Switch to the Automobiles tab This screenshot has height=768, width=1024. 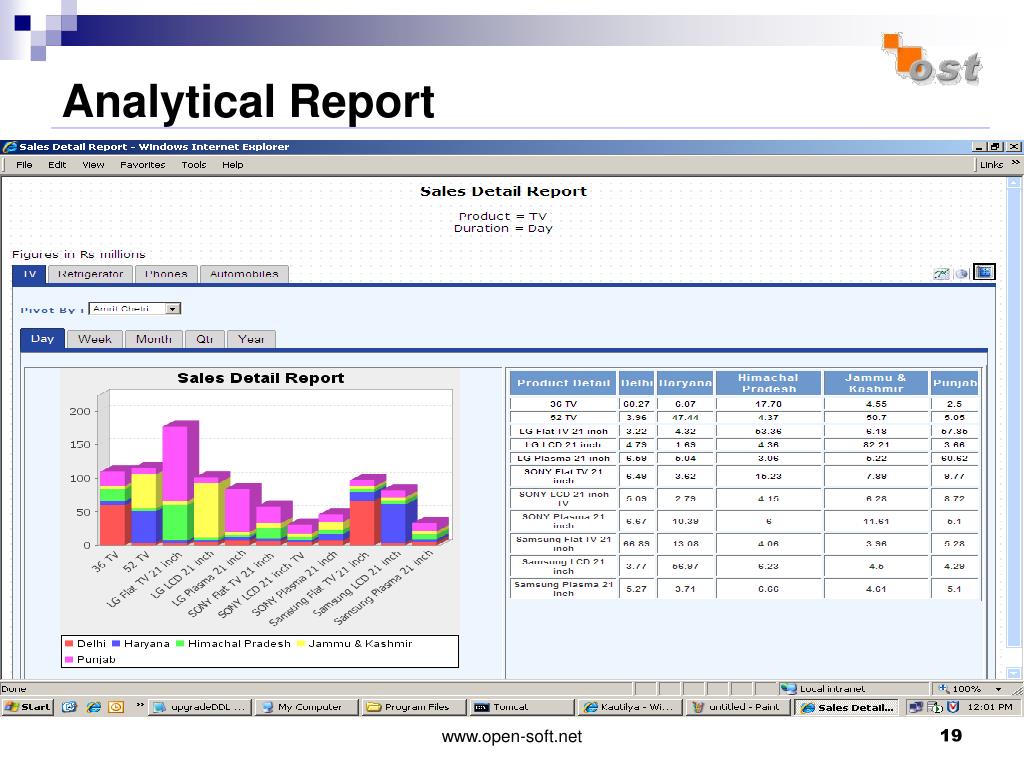(244, 274)
